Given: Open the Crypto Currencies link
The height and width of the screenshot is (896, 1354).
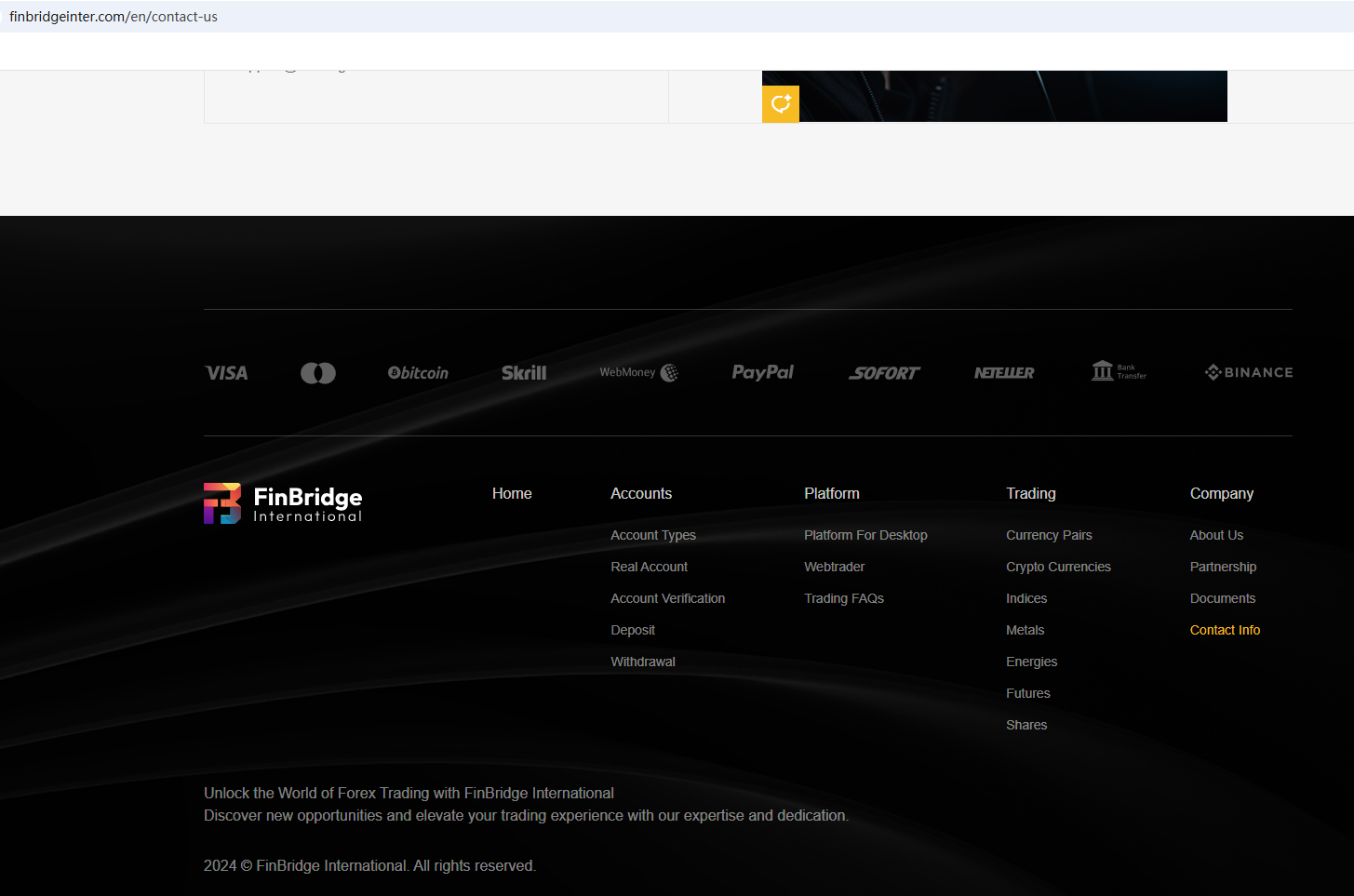Looking at the screenshot, I should (x=1058, y=567).
